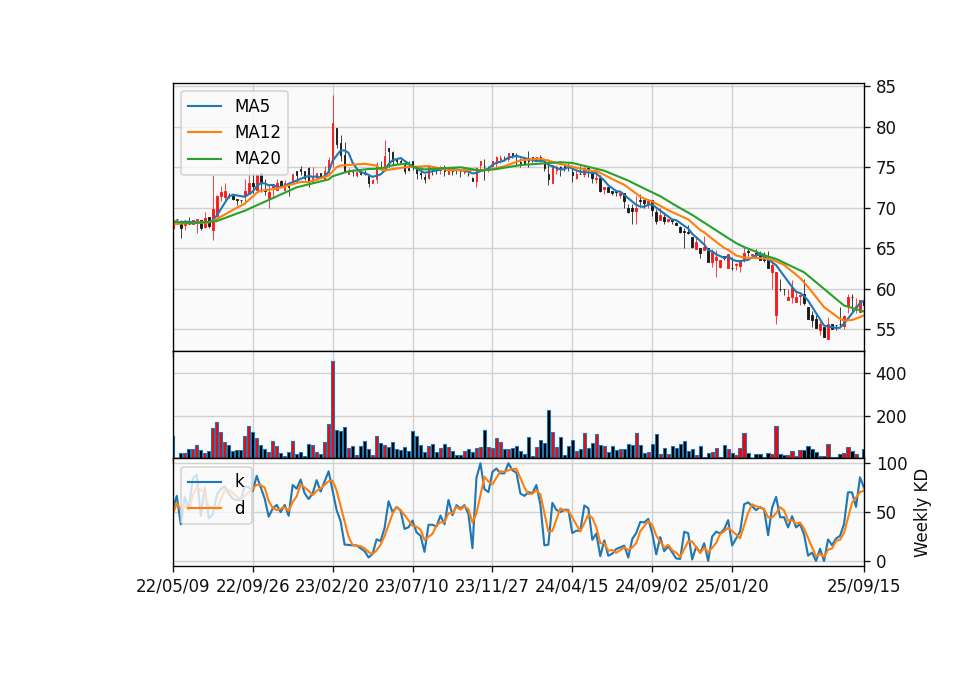The height and width of the screenshot is (690, 960).
Task: Click the k legend label in KD panel
Action: coord(239,481)
